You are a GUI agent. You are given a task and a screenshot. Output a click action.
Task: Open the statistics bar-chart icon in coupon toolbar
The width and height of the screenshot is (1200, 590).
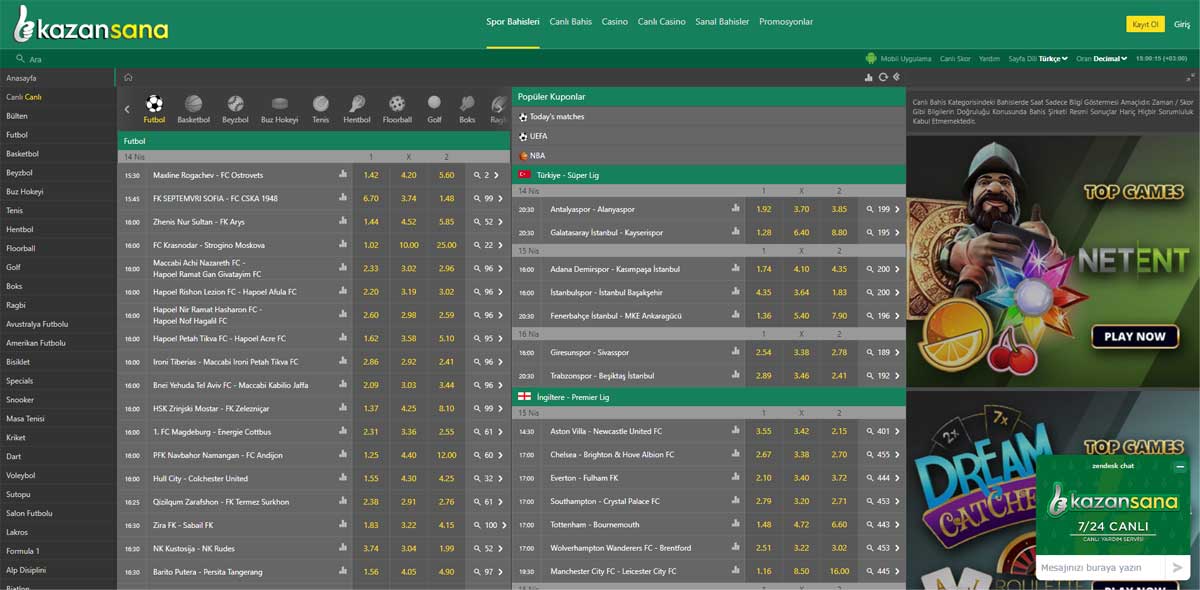pyautogui.click(x=869, y=77)
